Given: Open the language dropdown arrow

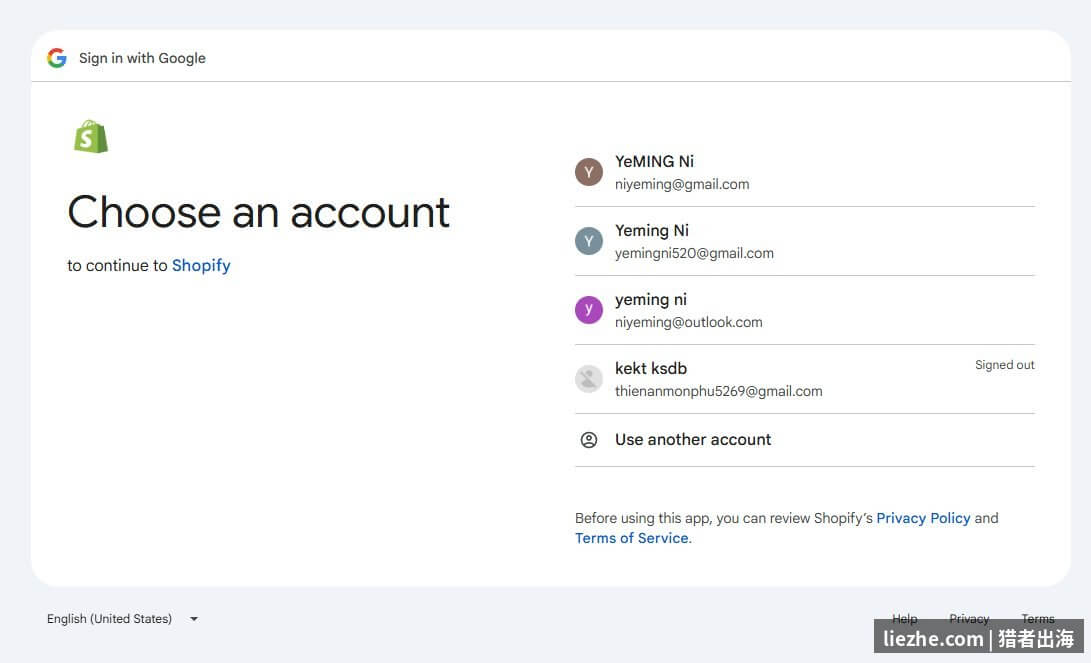Looking at the screenshot, I should (194, 618).
